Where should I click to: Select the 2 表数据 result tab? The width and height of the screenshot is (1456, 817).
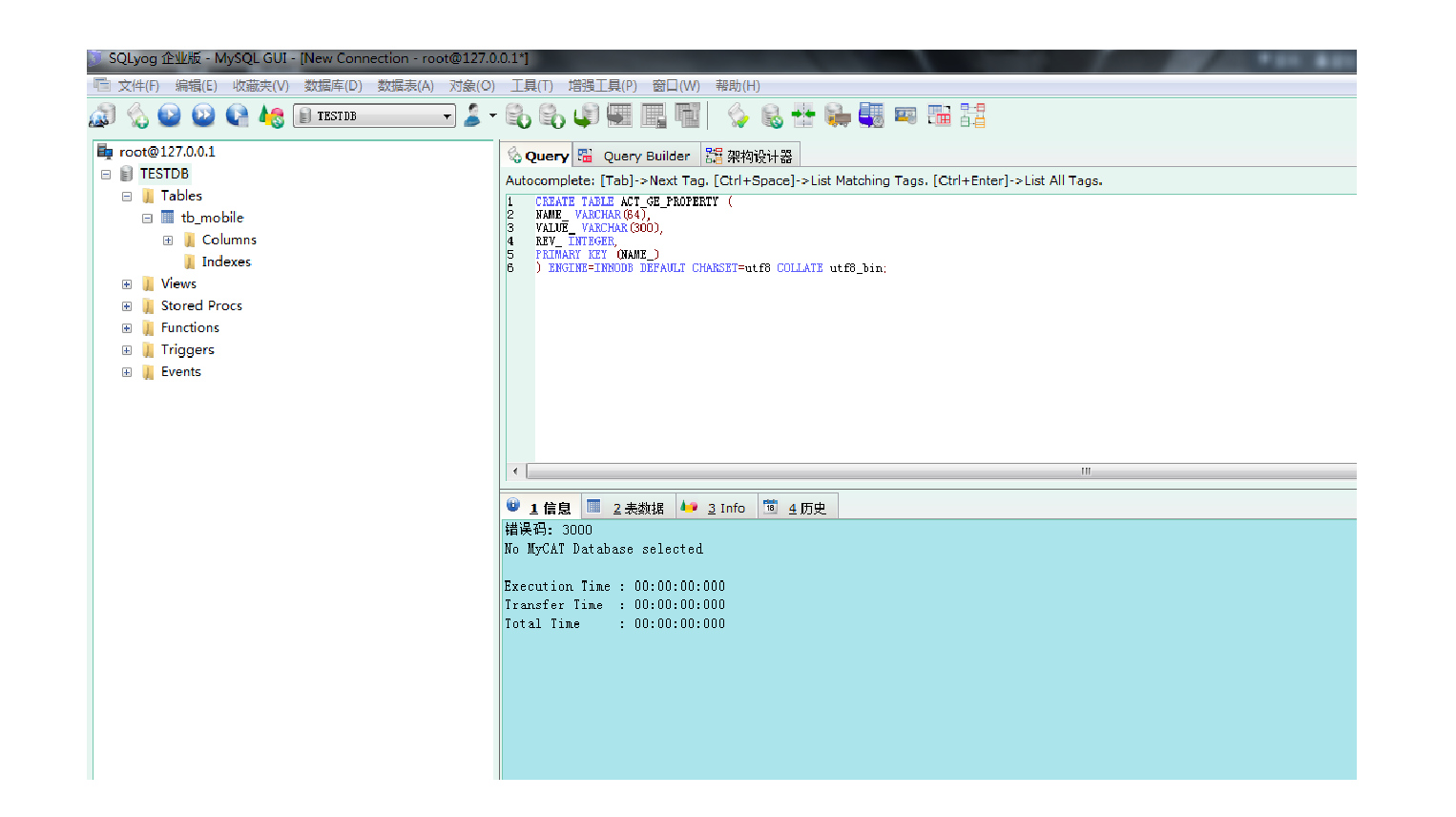[628, 508]
